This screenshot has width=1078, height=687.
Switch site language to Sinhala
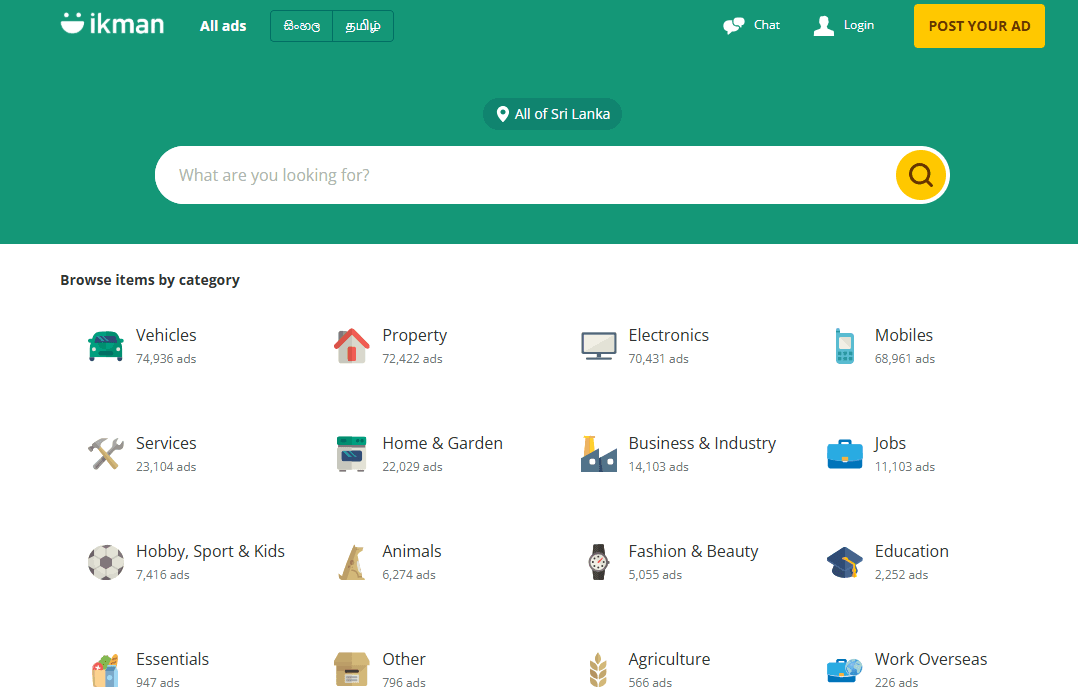302,27
